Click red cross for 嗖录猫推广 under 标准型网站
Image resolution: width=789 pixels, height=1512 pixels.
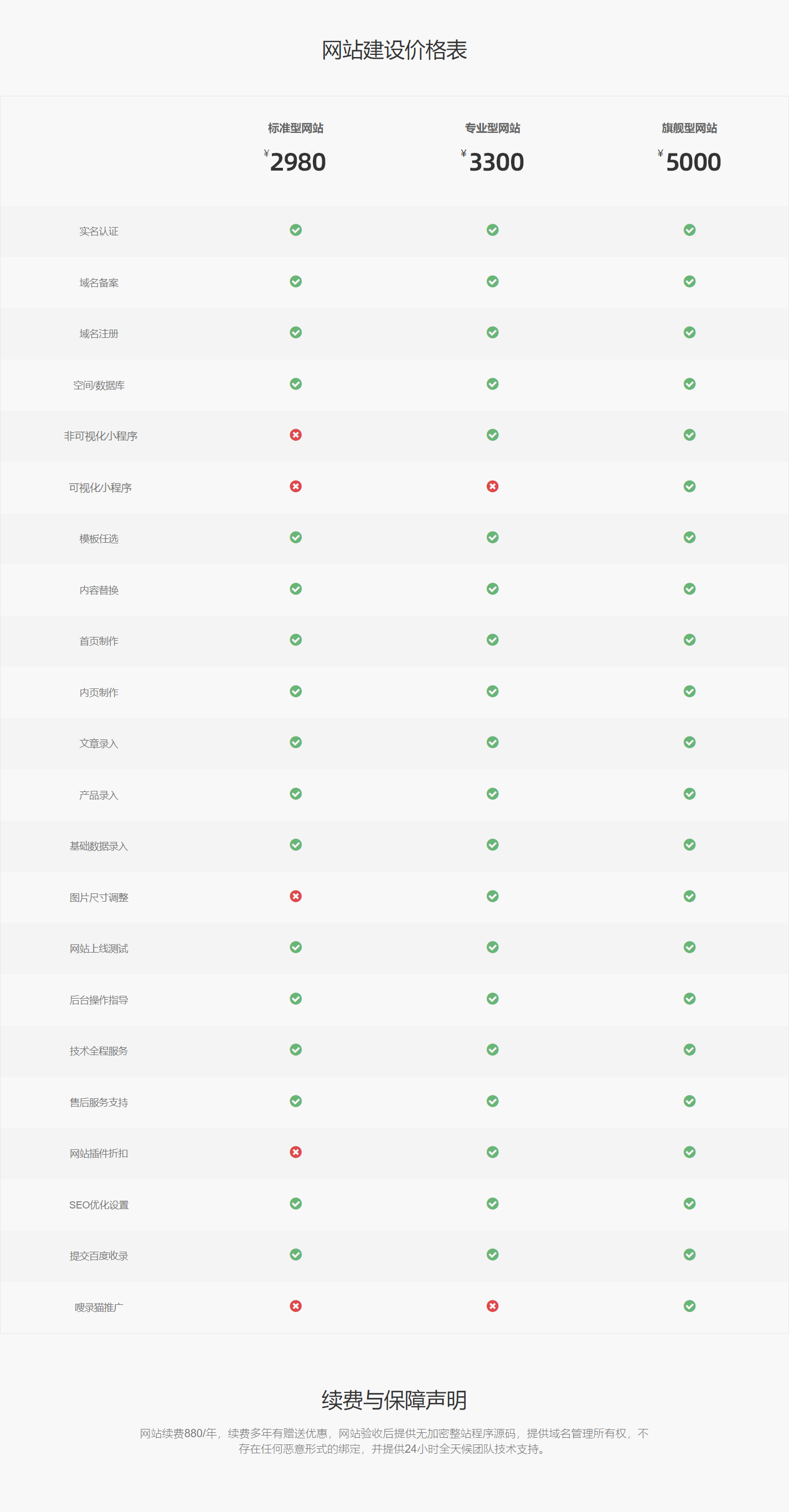tap(296, 1306)
